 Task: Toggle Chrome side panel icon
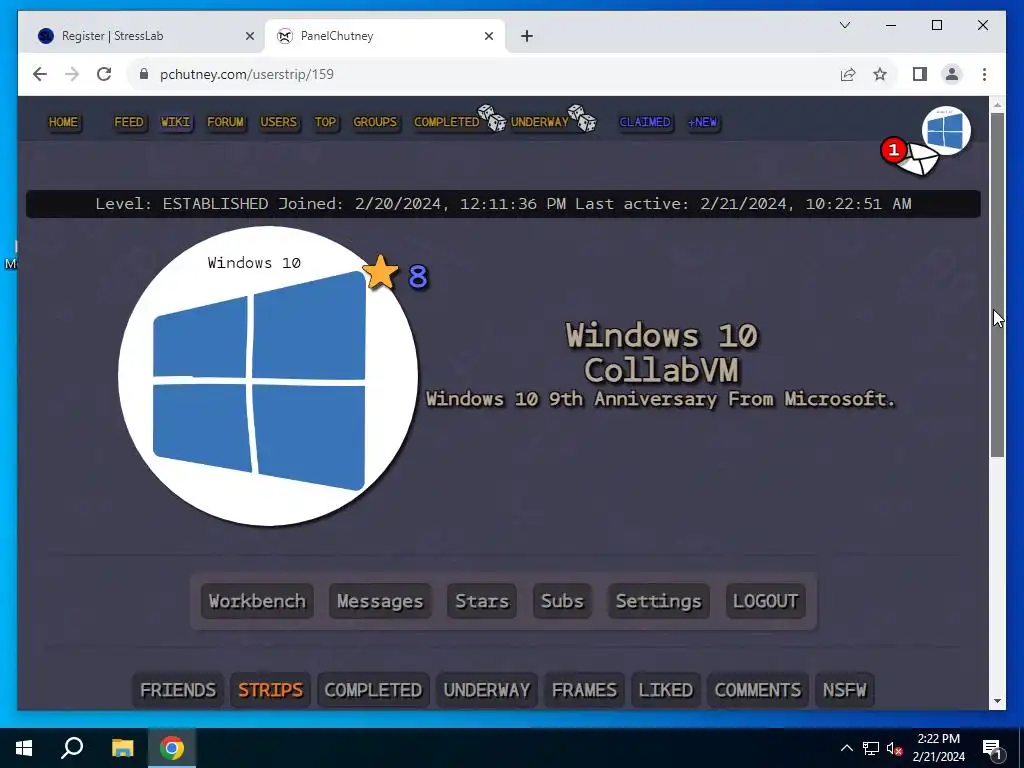tap(920, 74)
